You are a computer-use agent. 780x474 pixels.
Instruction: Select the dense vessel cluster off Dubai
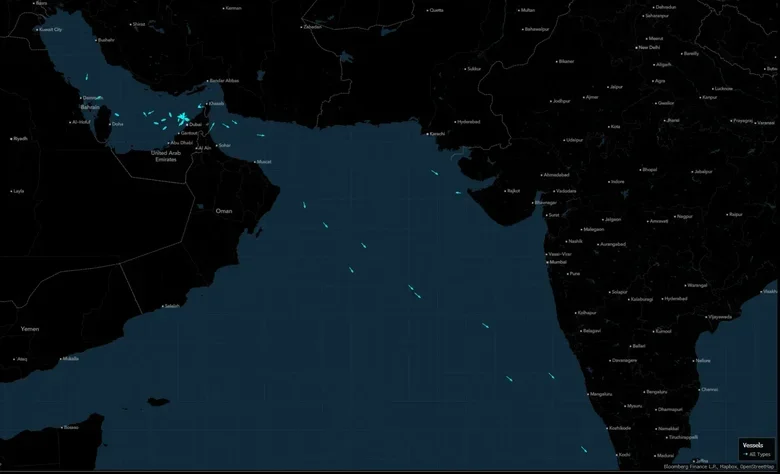(x=183, y=118)
